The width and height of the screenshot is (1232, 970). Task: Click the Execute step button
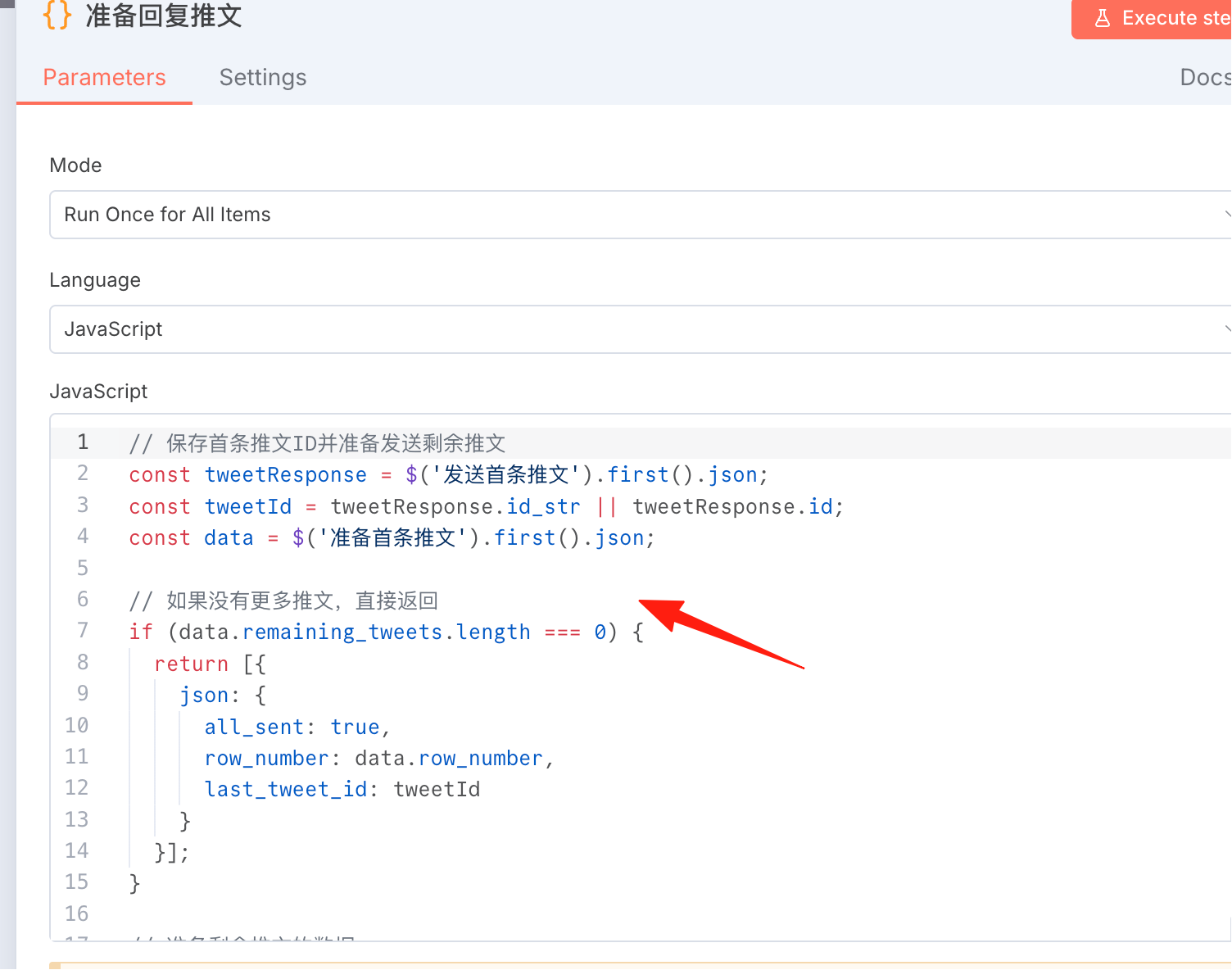click(x=1152, y=18)
